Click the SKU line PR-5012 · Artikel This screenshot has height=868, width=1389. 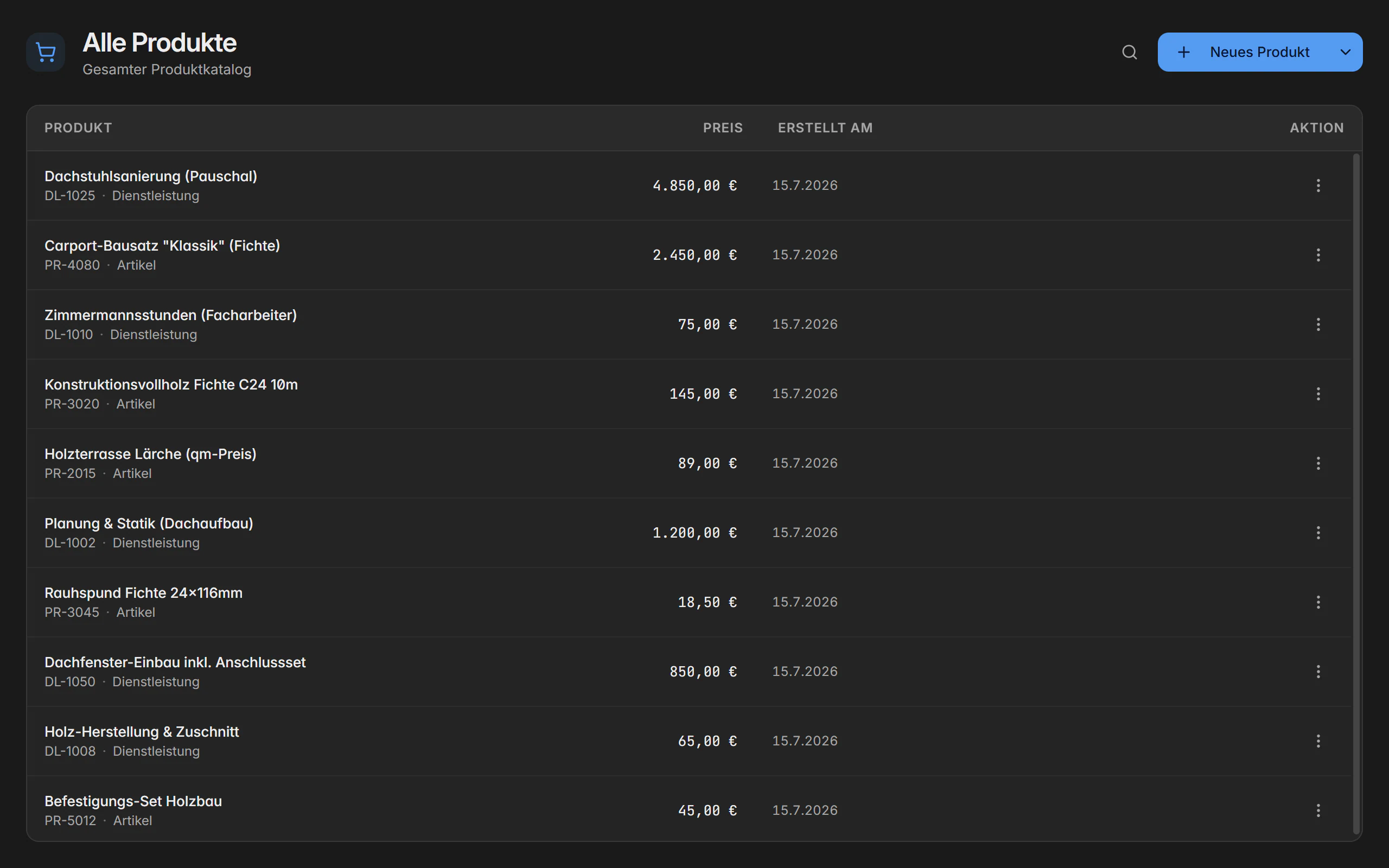98,821
